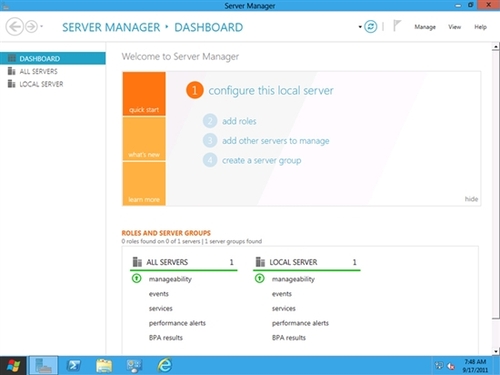Click the vertical scrollbar thumb
Screen dimensions: 500x375
(x=496, y=185)
